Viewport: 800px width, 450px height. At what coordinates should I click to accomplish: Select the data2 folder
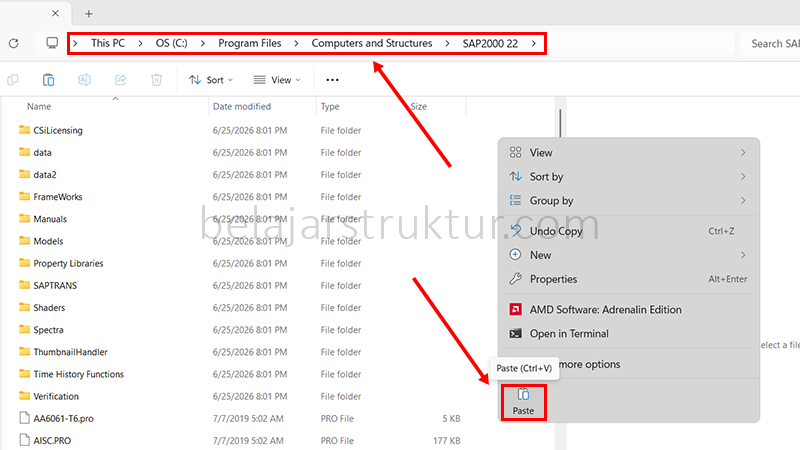(x=45, y=174)
